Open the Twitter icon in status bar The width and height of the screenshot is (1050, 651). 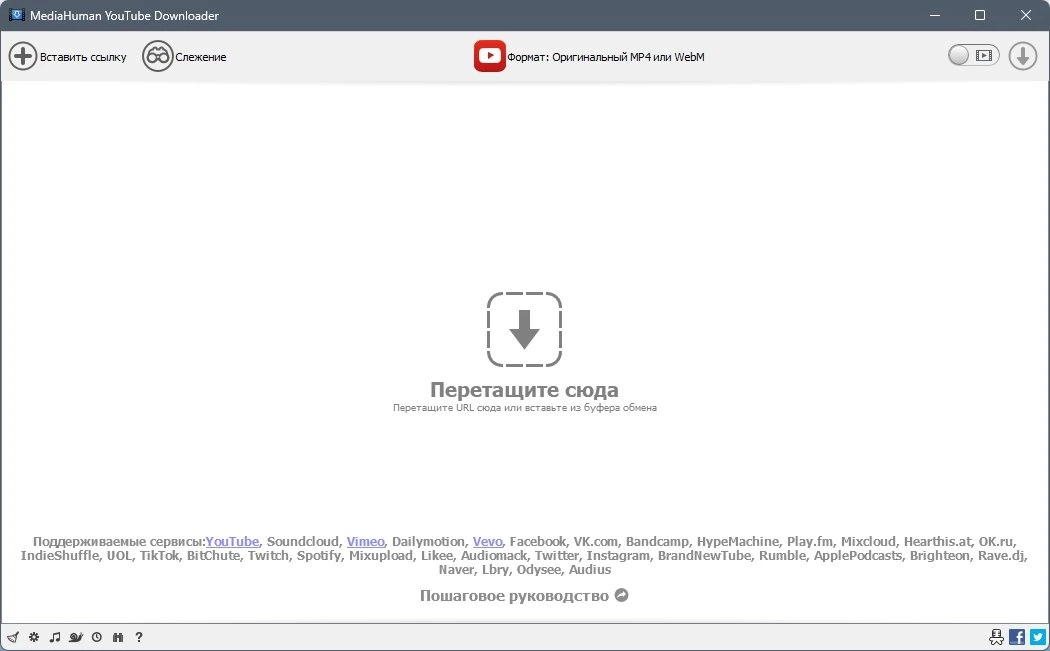coord(1038,637)
